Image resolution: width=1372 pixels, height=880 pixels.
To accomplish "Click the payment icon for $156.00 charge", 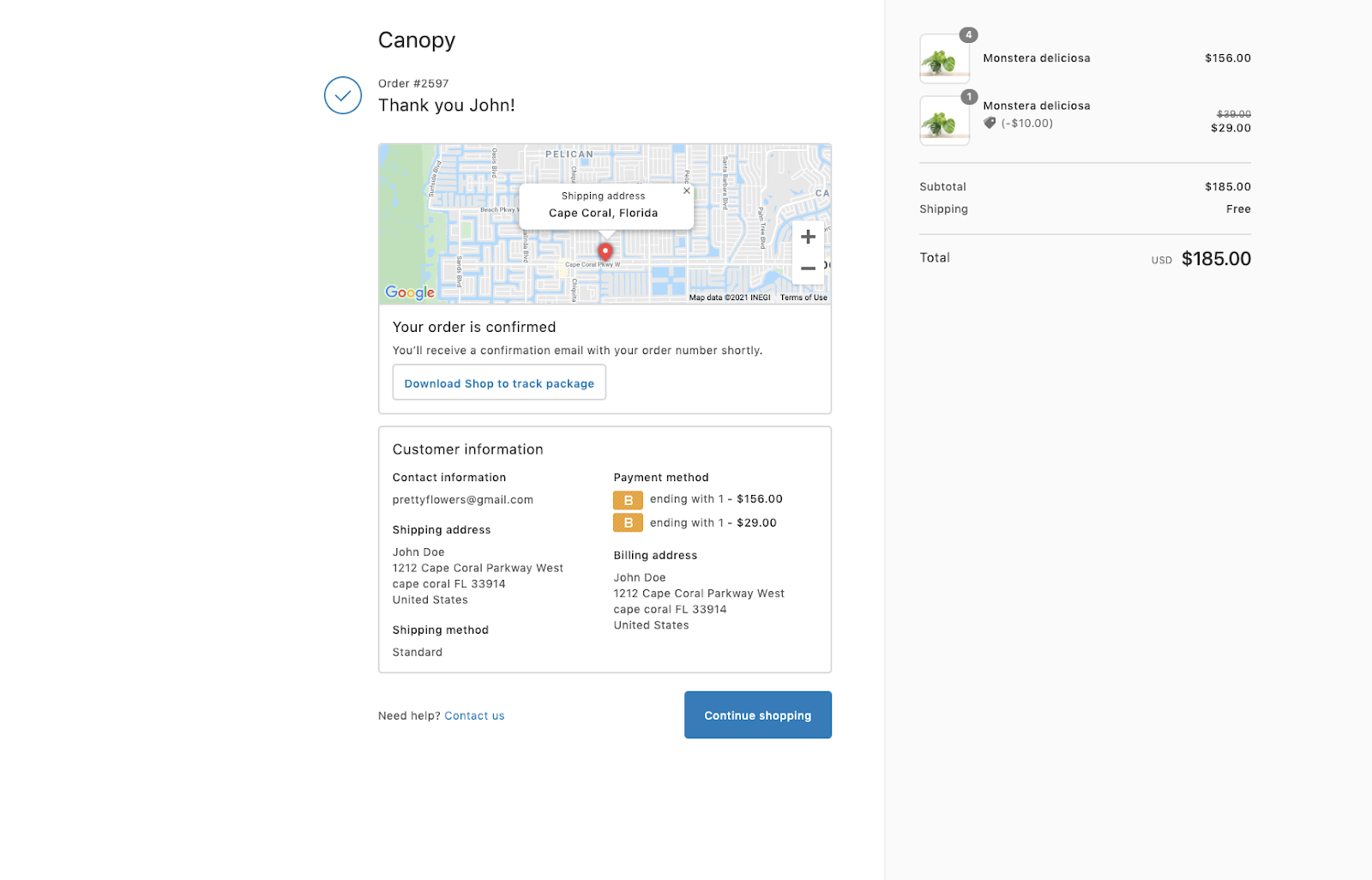I will [628, 500].
